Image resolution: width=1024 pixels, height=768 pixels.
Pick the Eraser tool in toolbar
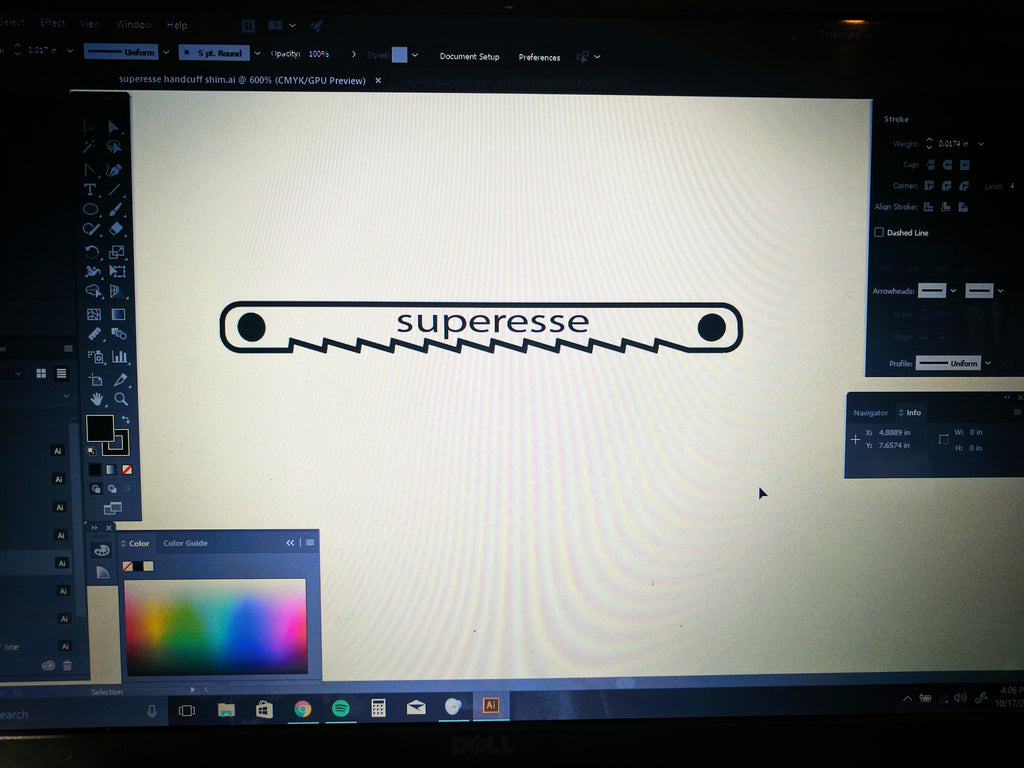(x=117, y=229)
